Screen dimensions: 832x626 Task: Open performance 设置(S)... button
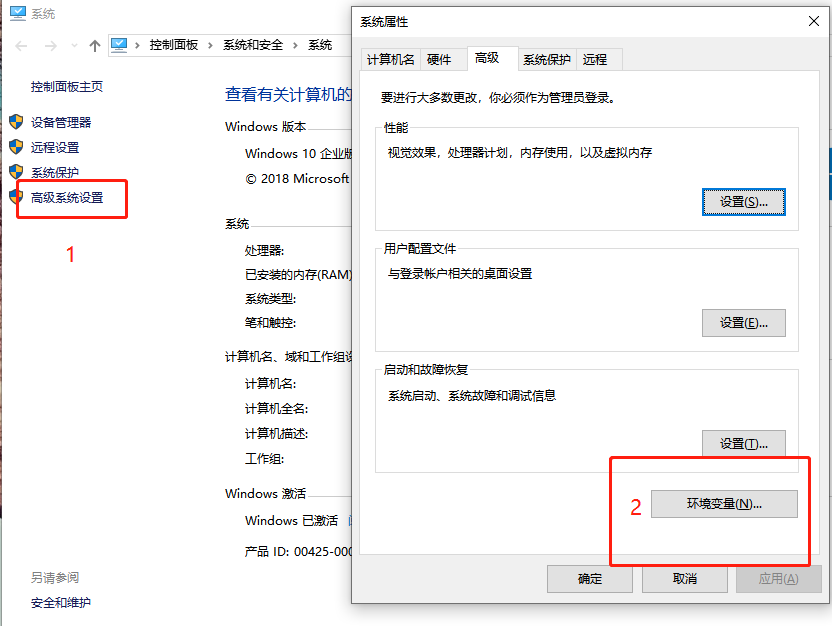743,202
